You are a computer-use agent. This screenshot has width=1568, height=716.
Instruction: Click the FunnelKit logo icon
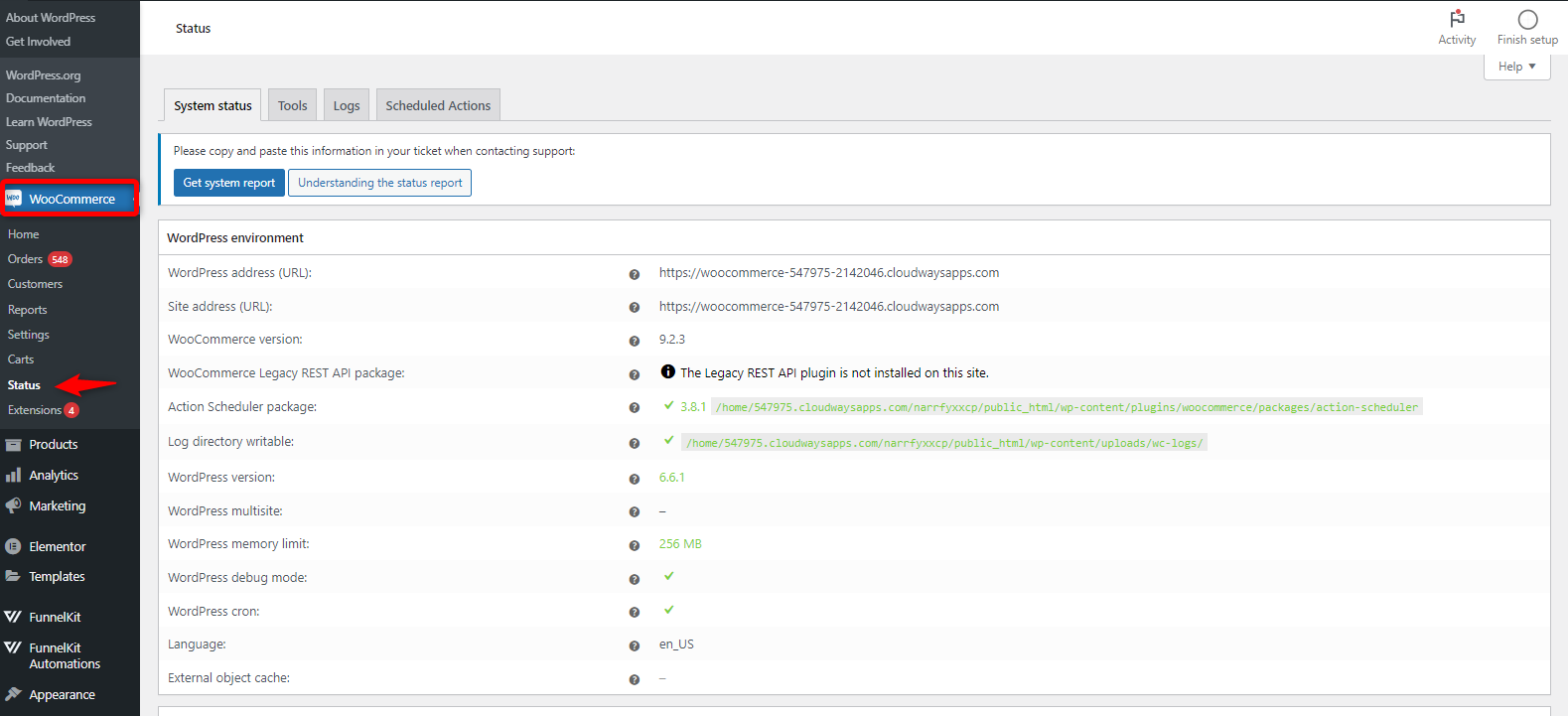click(13, 617)
